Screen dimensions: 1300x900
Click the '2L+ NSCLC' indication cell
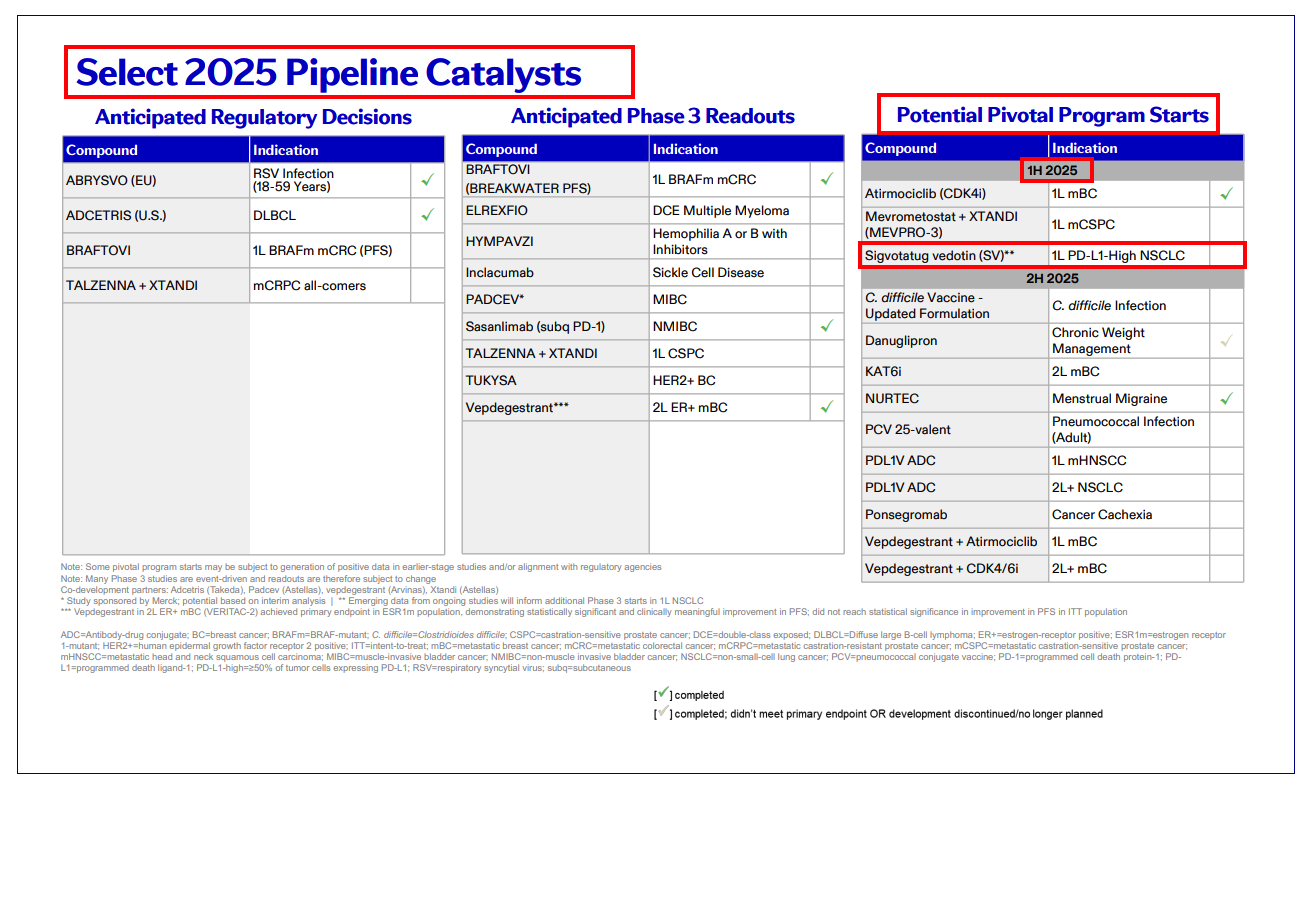pyautogui.click(x=1129, y=487)
